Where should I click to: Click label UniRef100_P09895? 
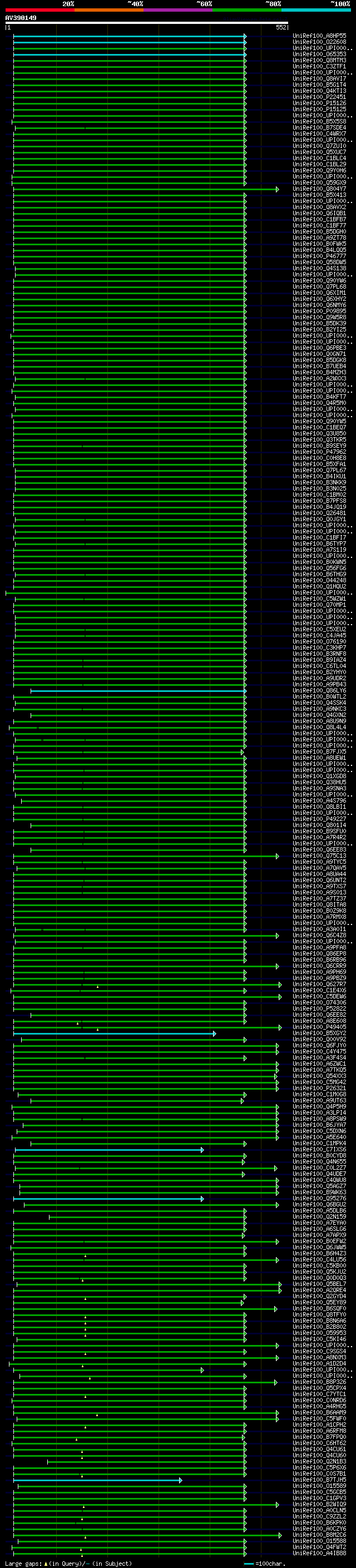[319, 311]
